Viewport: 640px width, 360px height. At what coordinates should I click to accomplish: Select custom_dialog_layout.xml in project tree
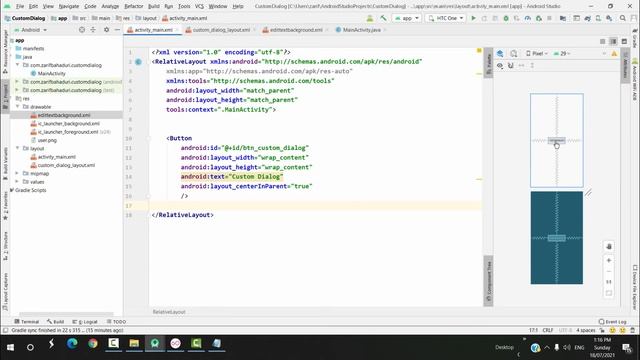tap(66, 165)
